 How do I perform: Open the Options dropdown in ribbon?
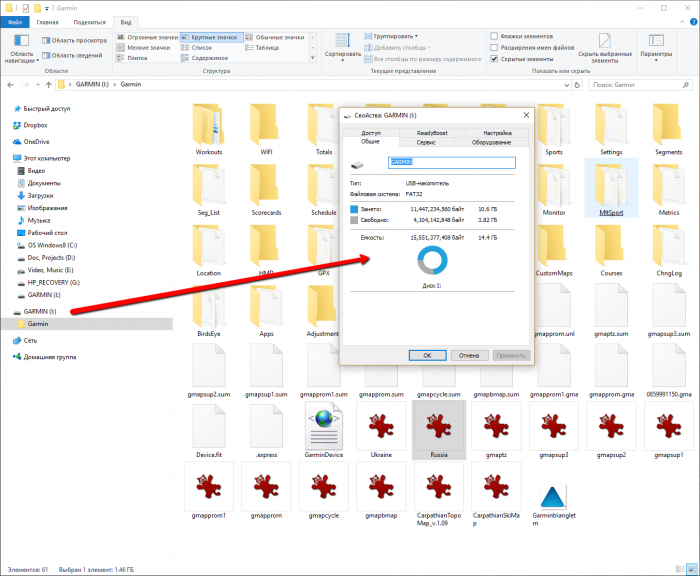pyautogui.click(x=656, y=47)
